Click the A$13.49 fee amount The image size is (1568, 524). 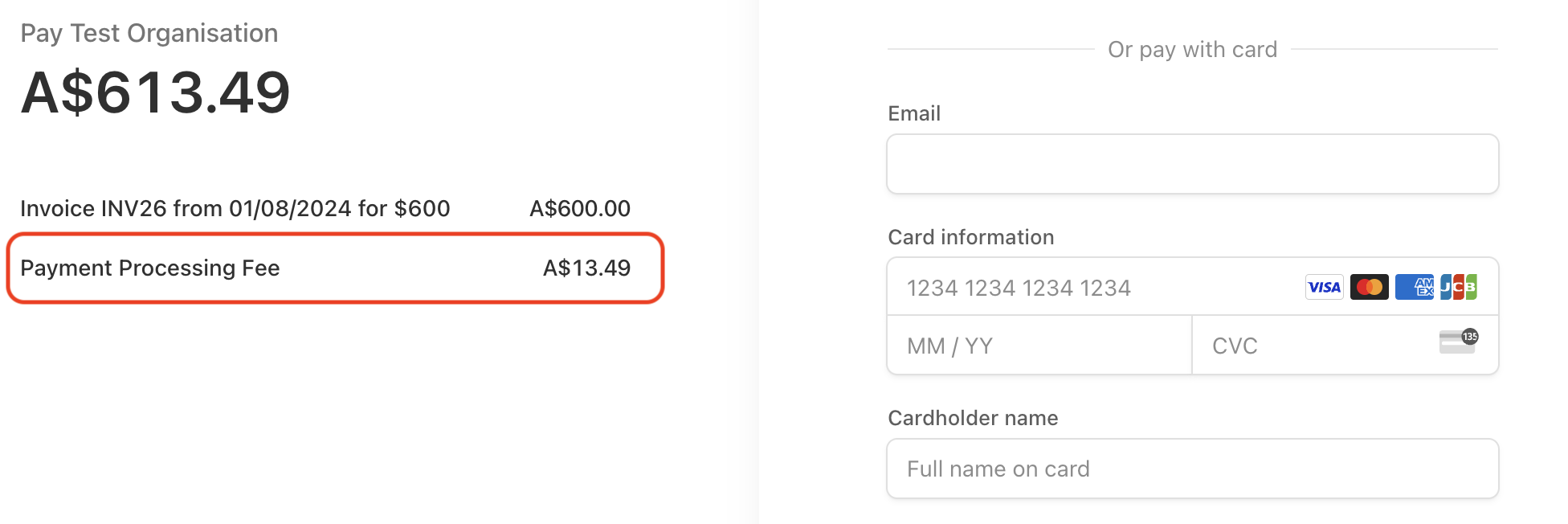click(x=586, y=268)
